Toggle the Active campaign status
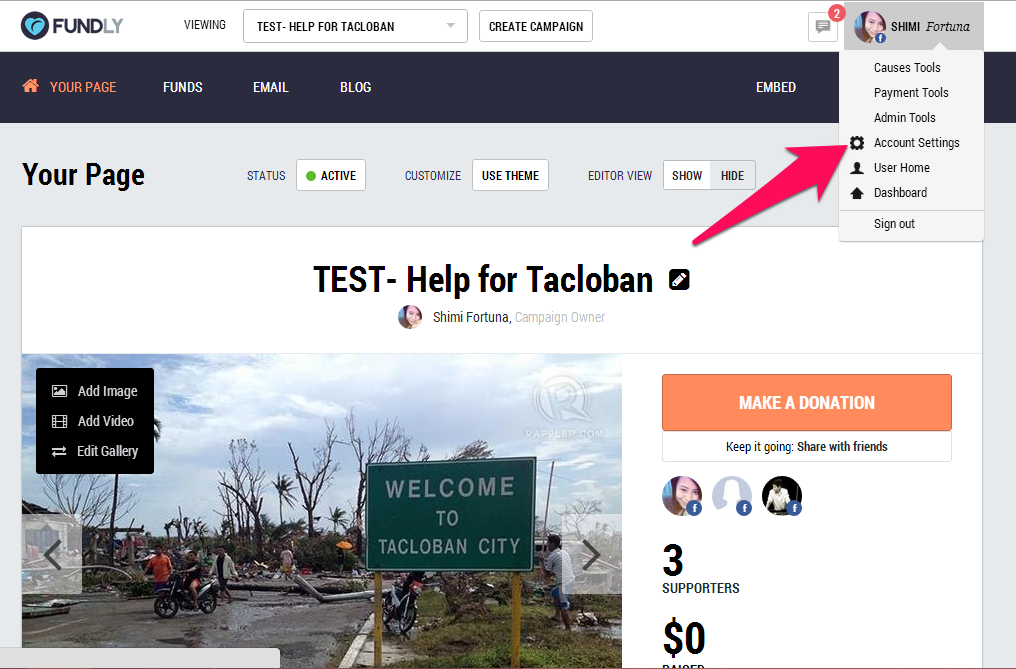 (331, 176)
